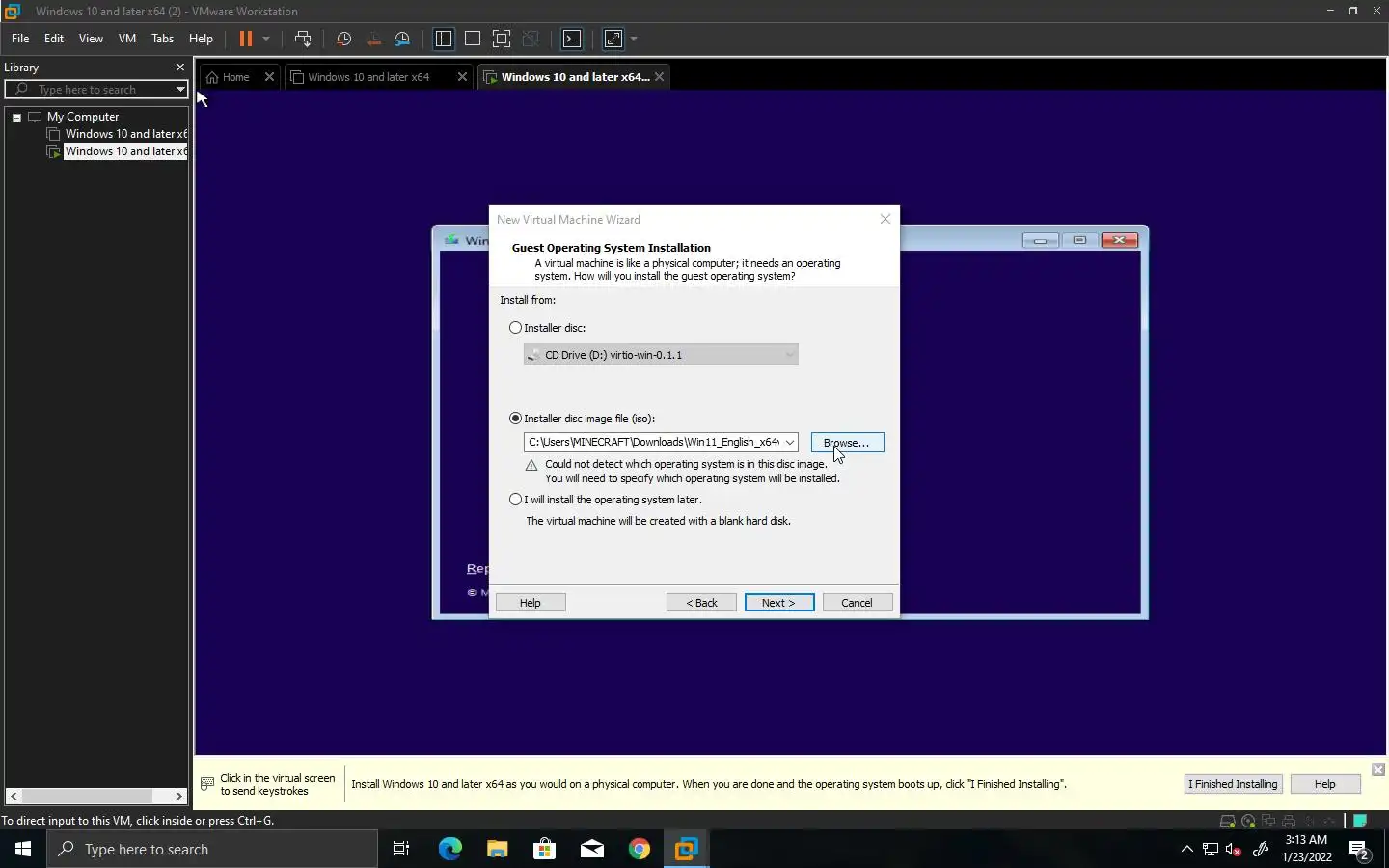This screenshot has width=1389, height=868.
Task: Close the Home tab
Action: click(269, 77)
